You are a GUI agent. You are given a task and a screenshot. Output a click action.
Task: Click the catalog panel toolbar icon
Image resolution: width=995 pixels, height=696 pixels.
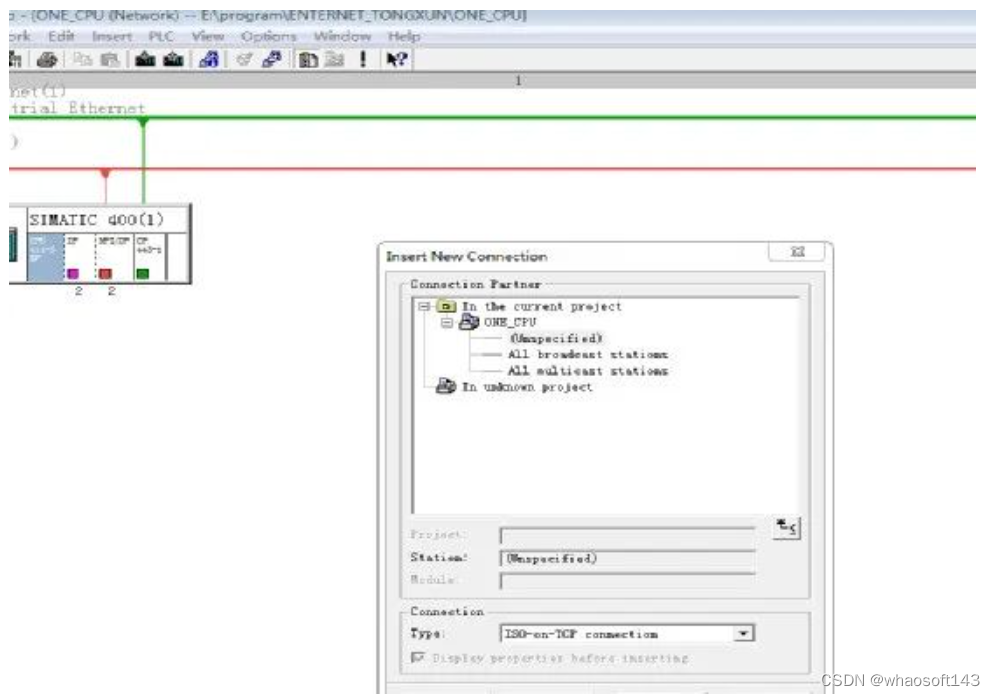[x=308, y=60]
